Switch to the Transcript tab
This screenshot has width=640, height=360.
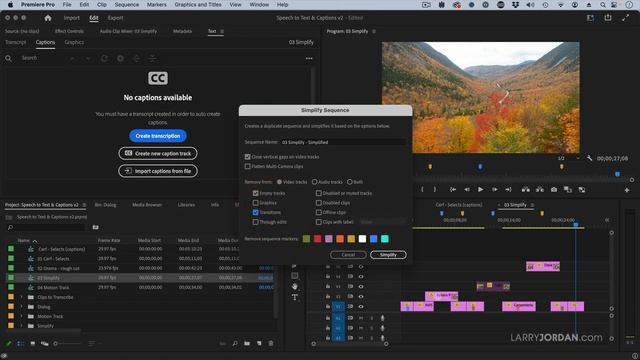16,42
